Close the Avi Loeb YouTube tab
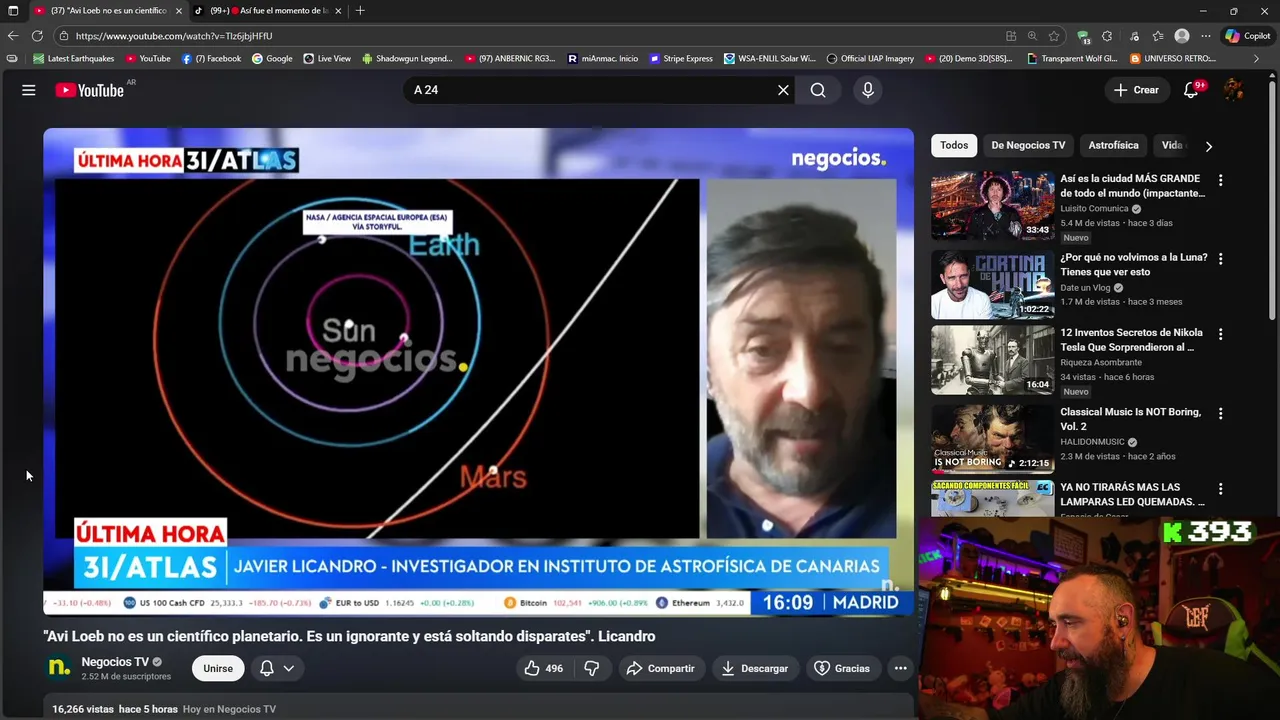 coord(179,10)
